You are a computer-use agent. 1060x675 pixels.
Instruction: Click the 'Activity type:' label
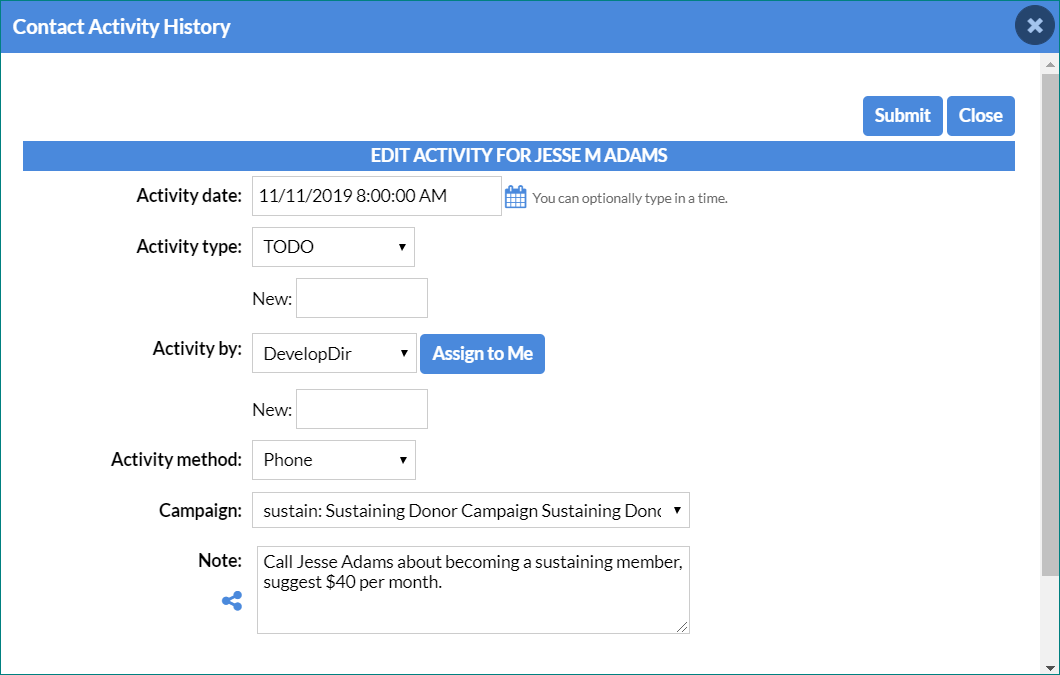point(189,246)
